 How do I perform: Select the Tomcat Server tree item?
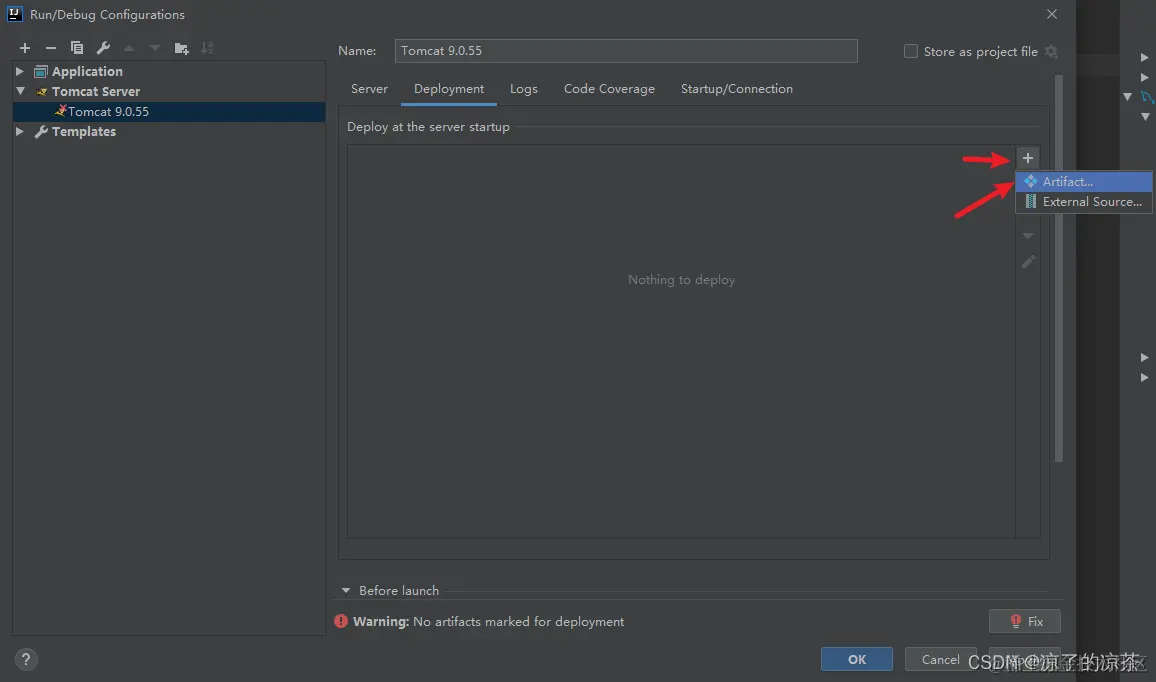click(95, 91)
